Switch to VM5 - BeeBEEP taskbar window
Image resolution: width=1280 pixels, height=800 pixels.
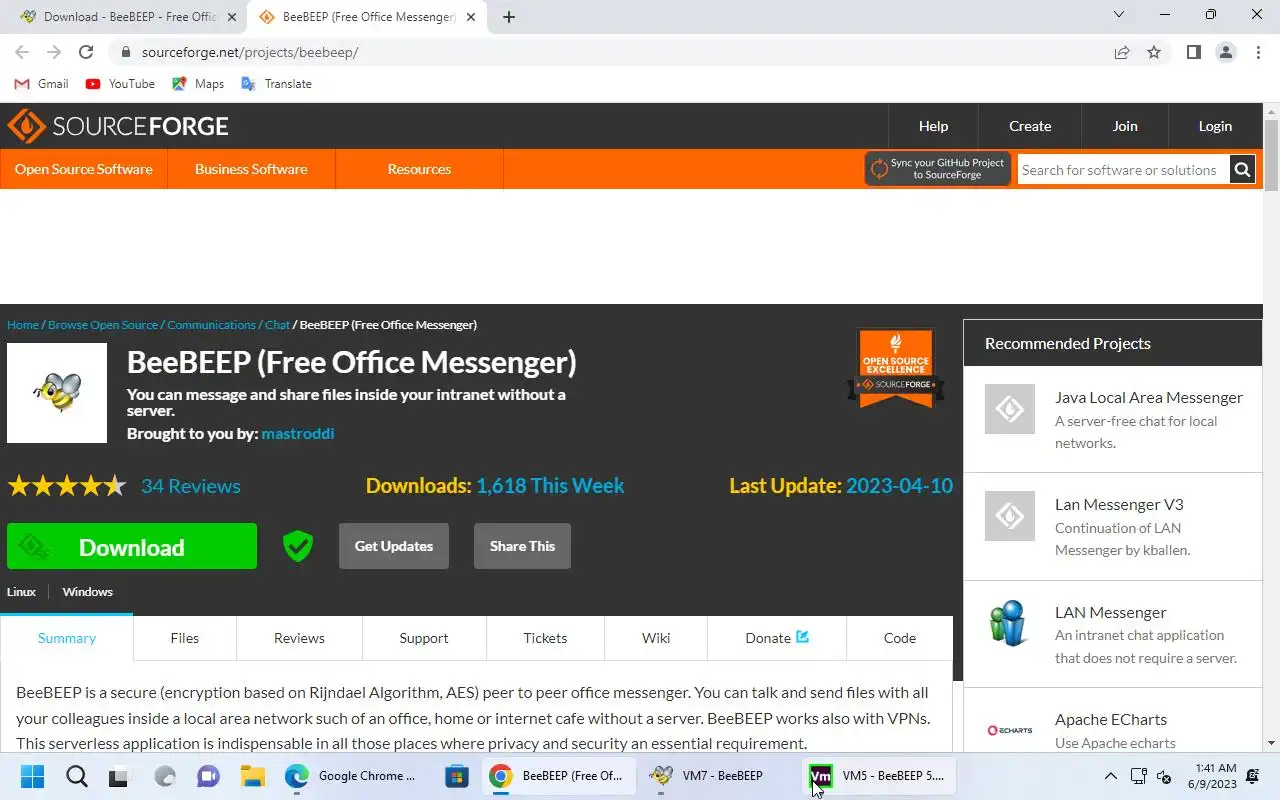(880, 776)
